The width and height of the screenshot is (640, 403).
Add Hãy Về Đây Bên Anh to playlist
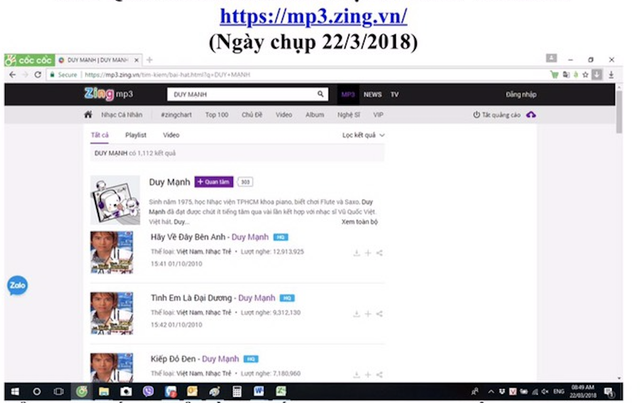click(368, 253)
